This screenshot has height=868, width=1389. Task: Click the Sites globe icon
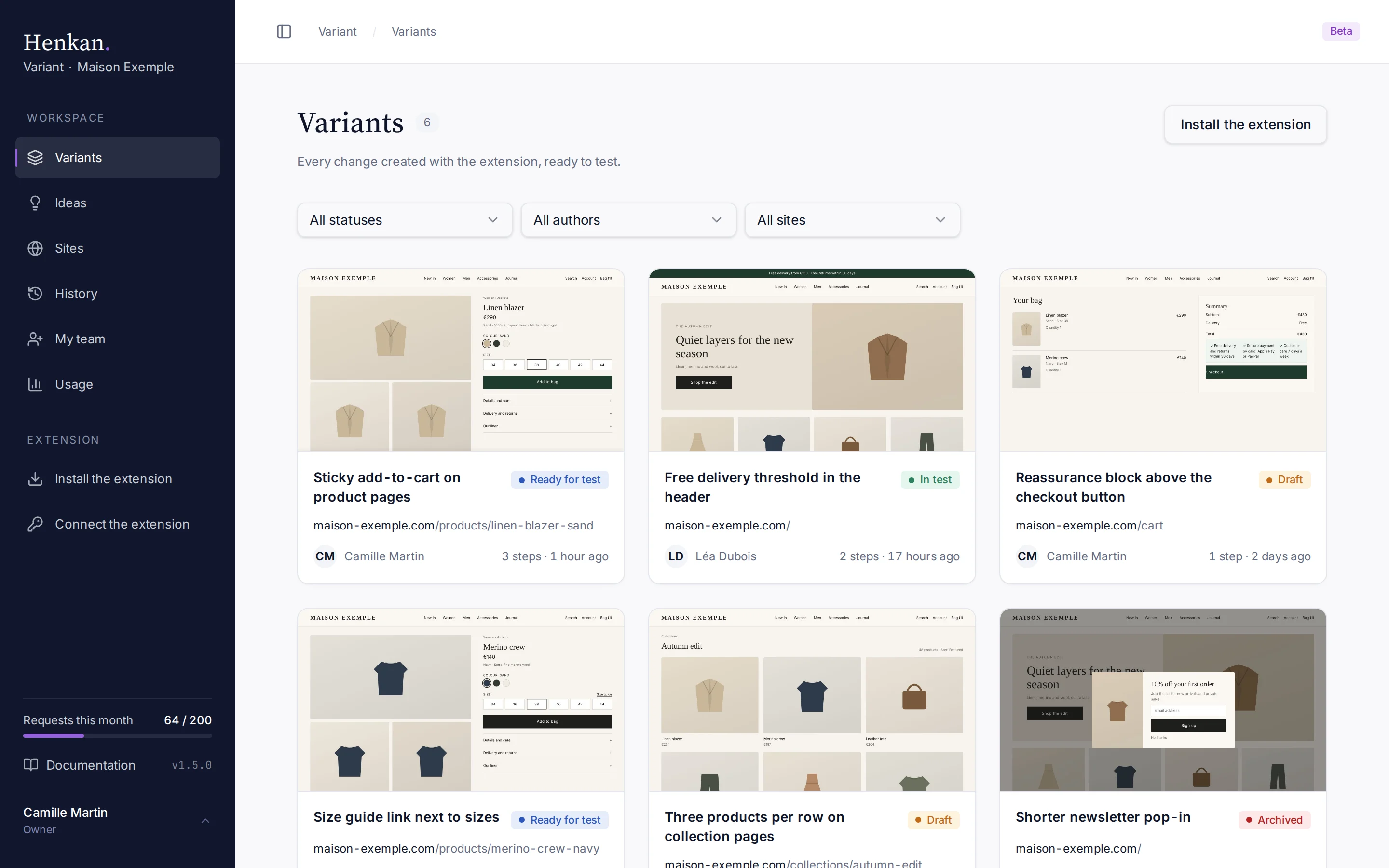point(35,248)
